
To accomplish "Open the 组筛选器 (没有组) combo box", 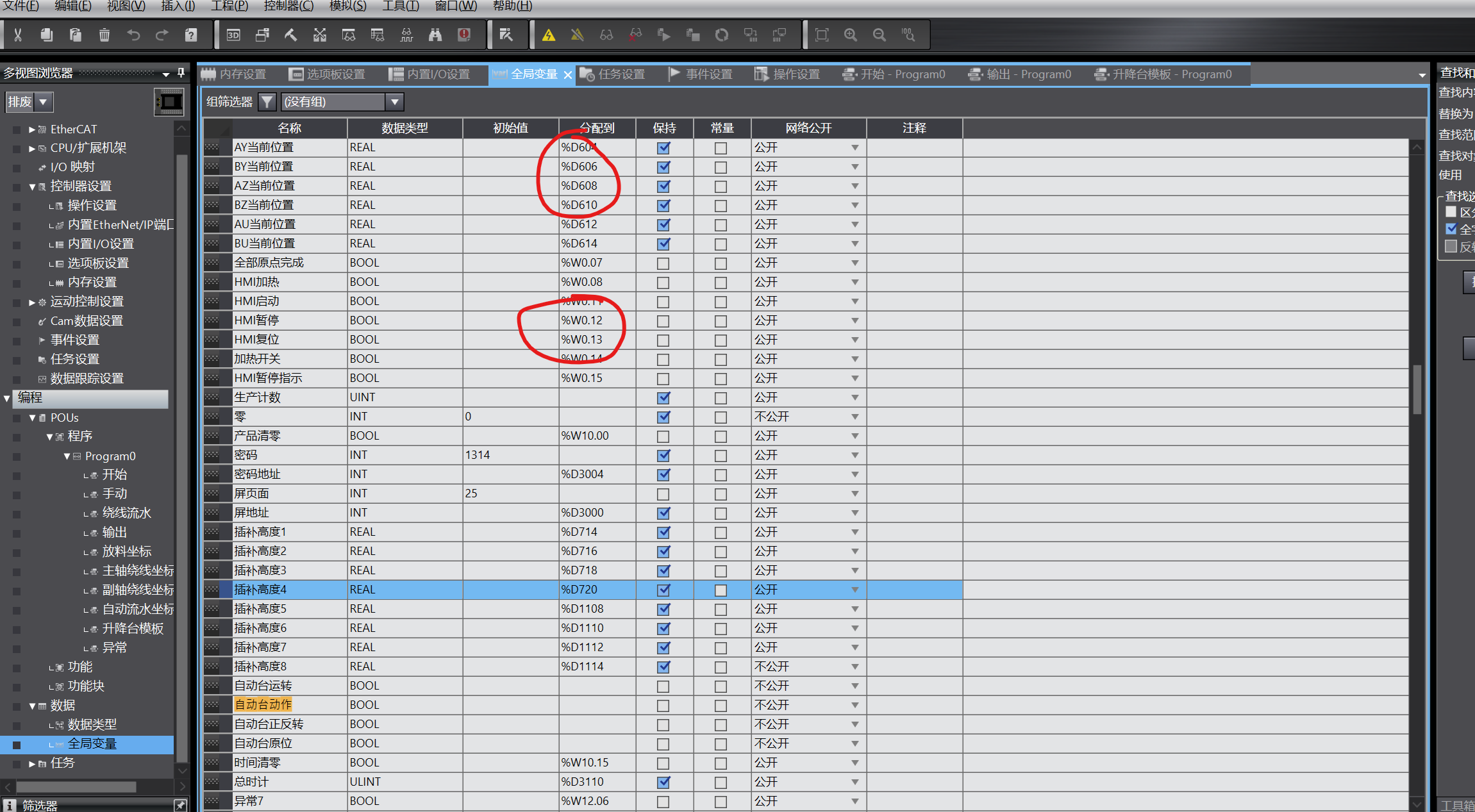I will coord(394,102).
